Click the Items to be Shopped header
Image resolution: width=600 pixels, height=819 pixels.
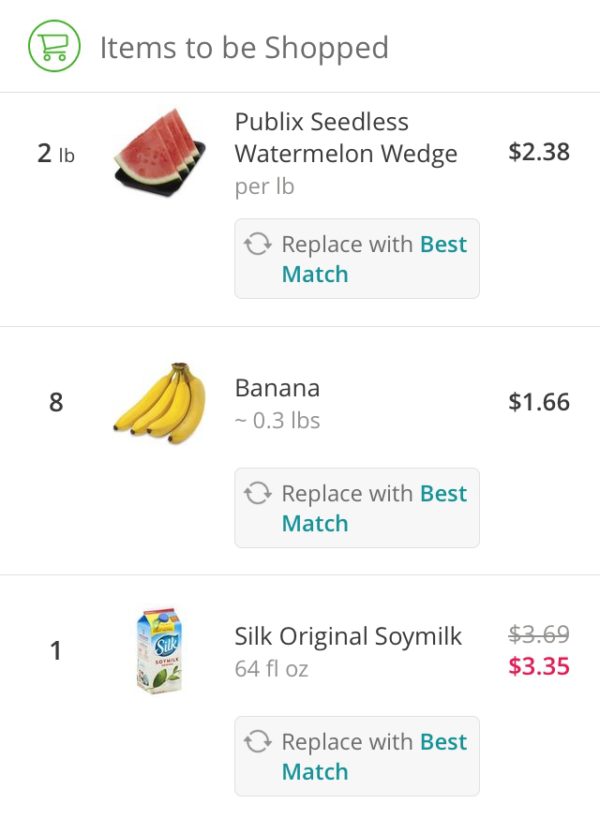tap(243, 47)
